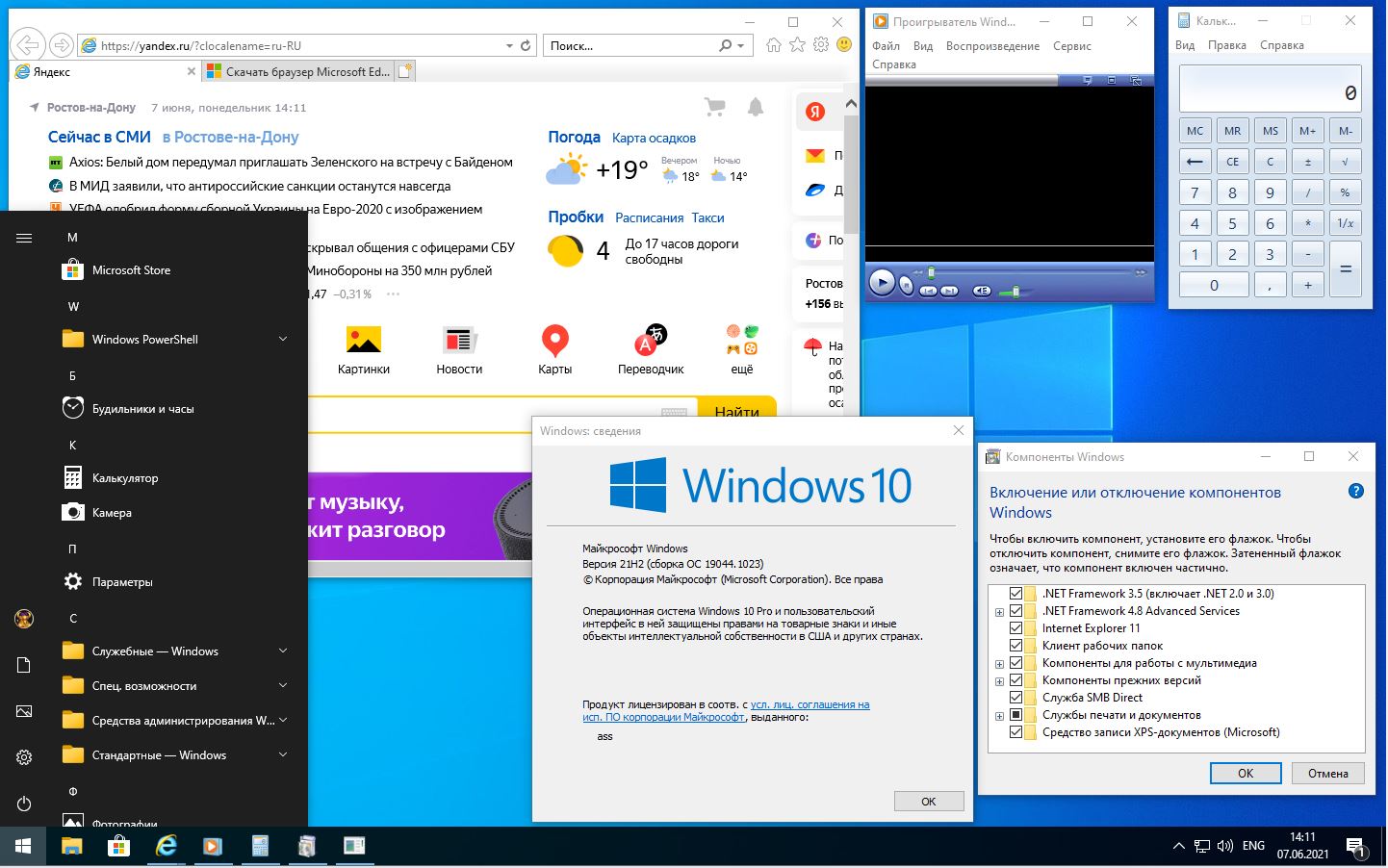Image resolution: width=1388 pixels, height=868 pixels.
Task: Click the calculator square root key
Action: tap(1345, 162)
